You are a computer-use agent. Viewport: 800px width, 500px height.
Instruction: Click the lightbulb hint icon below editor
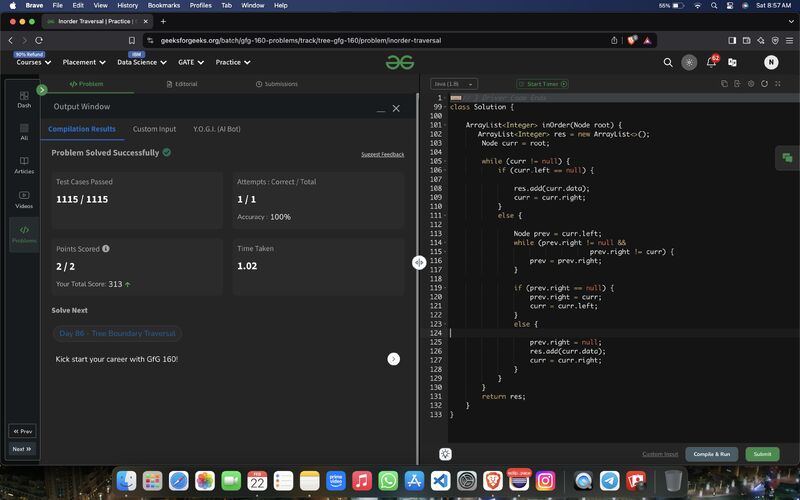[x=446, y=454]
